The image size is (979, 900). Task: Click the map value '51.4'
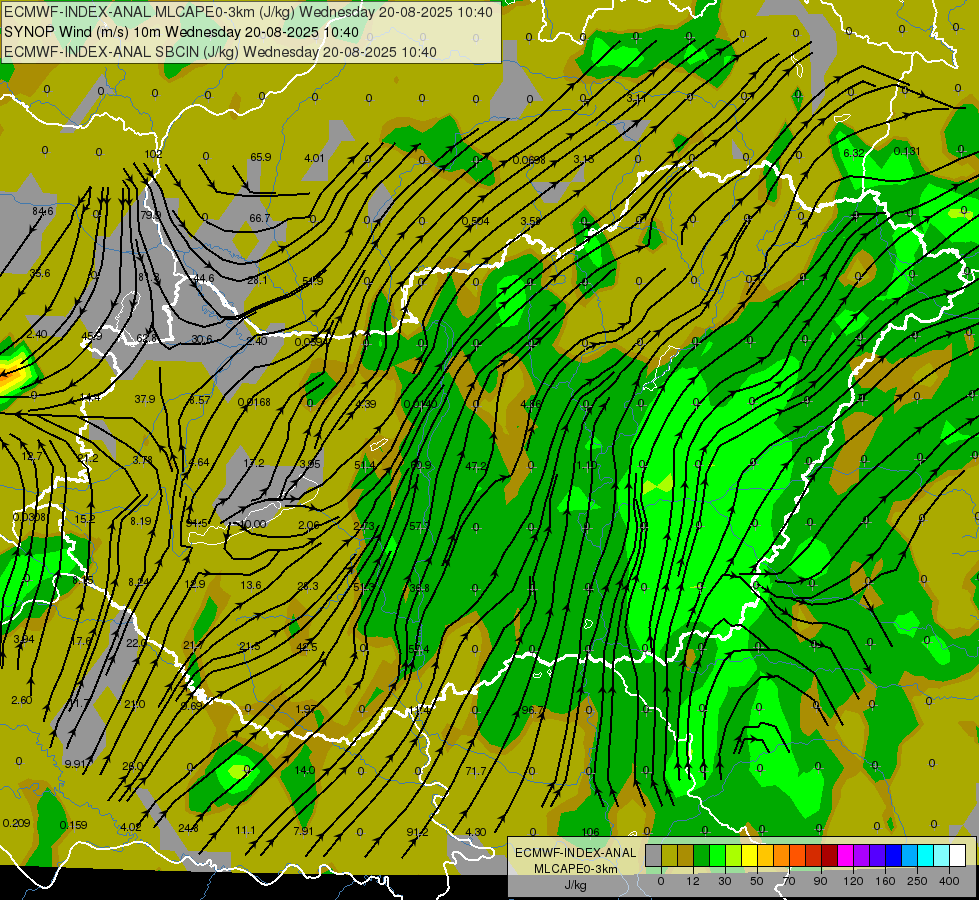point(365,465)
